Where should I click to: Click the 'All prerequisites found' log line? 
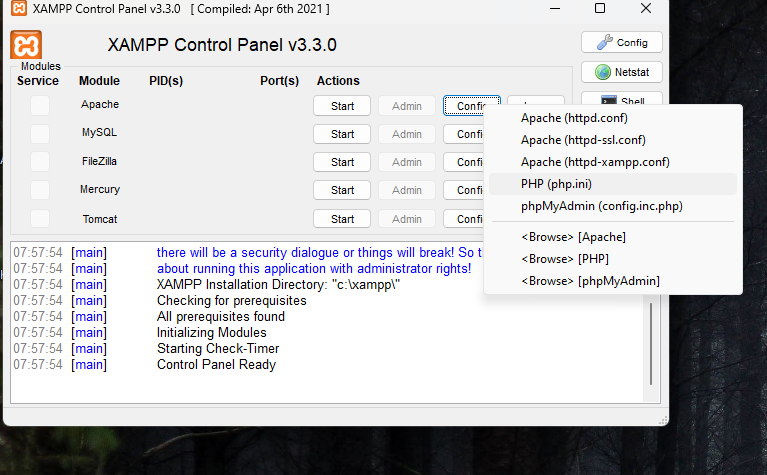click(221, 317)
